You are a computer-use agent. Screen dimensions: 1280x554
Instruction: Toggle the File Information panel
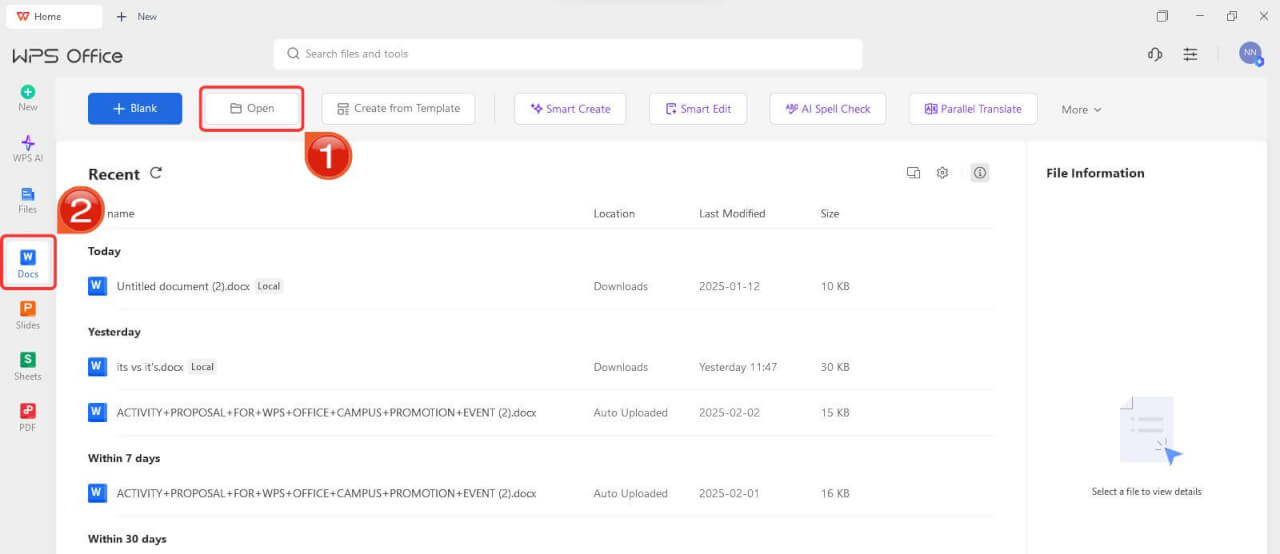(x=980, y=173)
